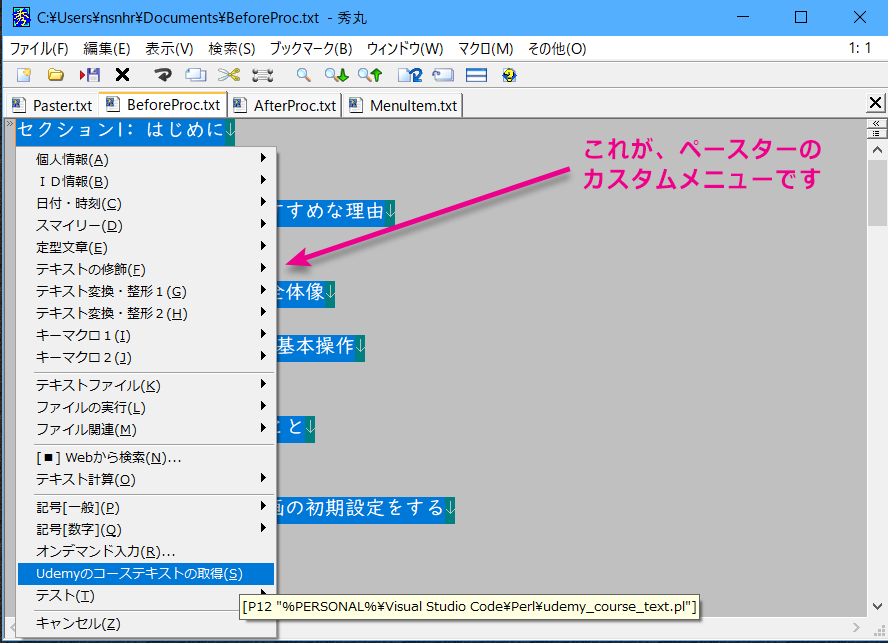Viewport: 888px width, 643px height.
Task: Expand the 定型文章(E) submenu arrow
Action: (x=263, y=246)
